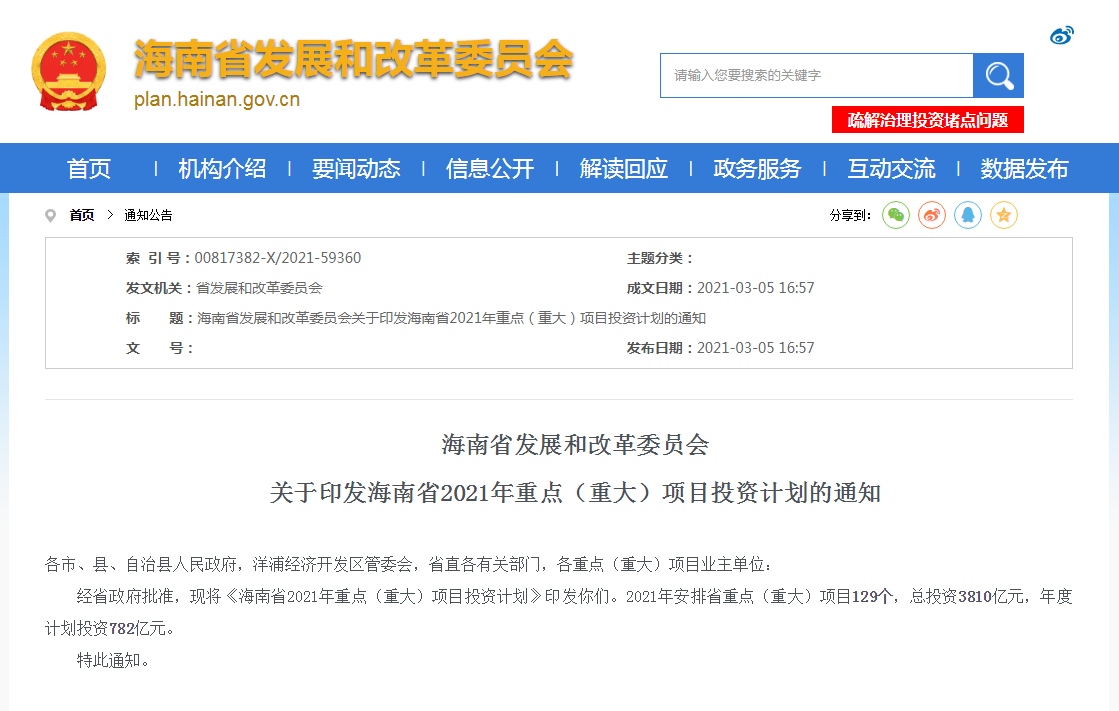Click the location pin icon in the breadcrumb
1119x711 pixels.
51,215
